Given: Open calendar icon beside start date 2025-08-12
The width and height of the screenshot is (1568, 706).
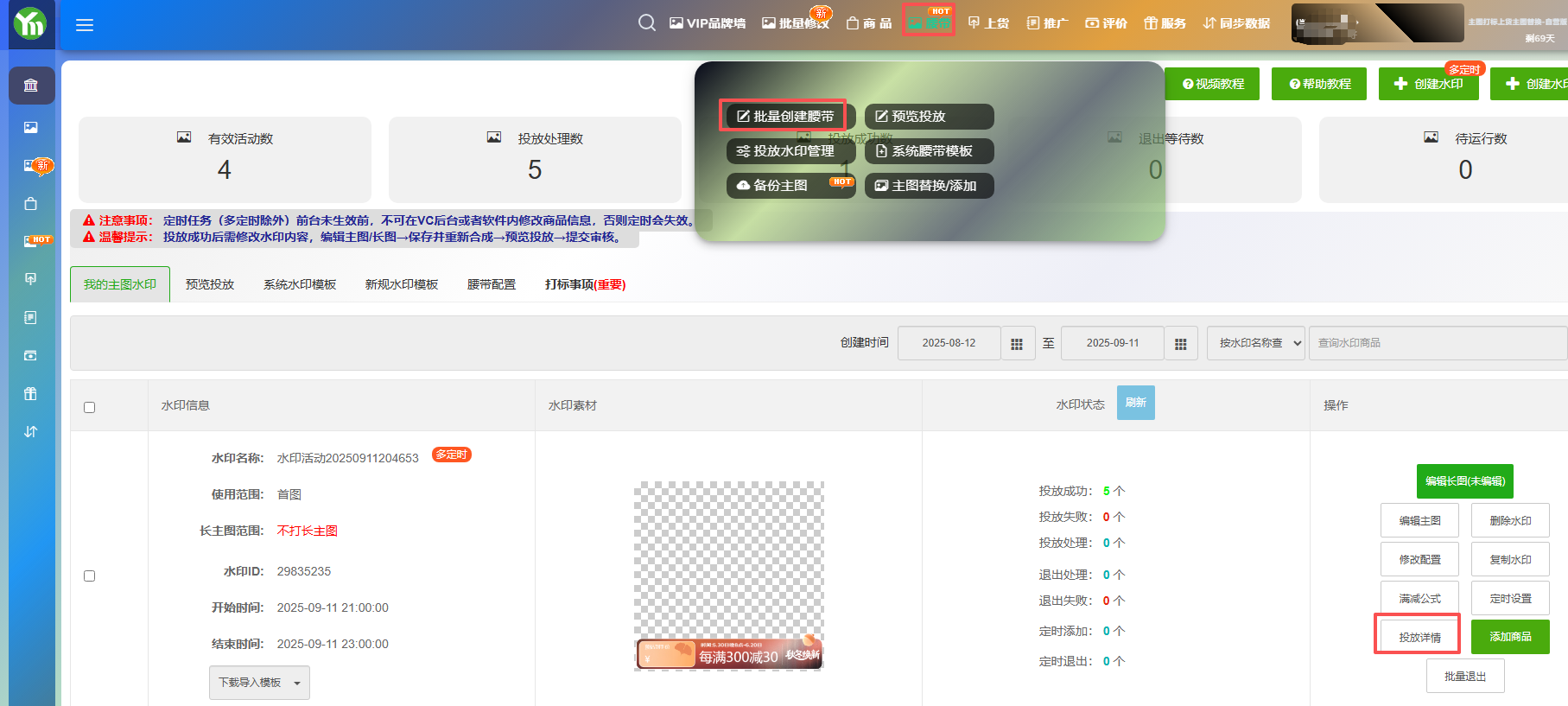Looking at the screenshot, I should (x=1017, y=343).
